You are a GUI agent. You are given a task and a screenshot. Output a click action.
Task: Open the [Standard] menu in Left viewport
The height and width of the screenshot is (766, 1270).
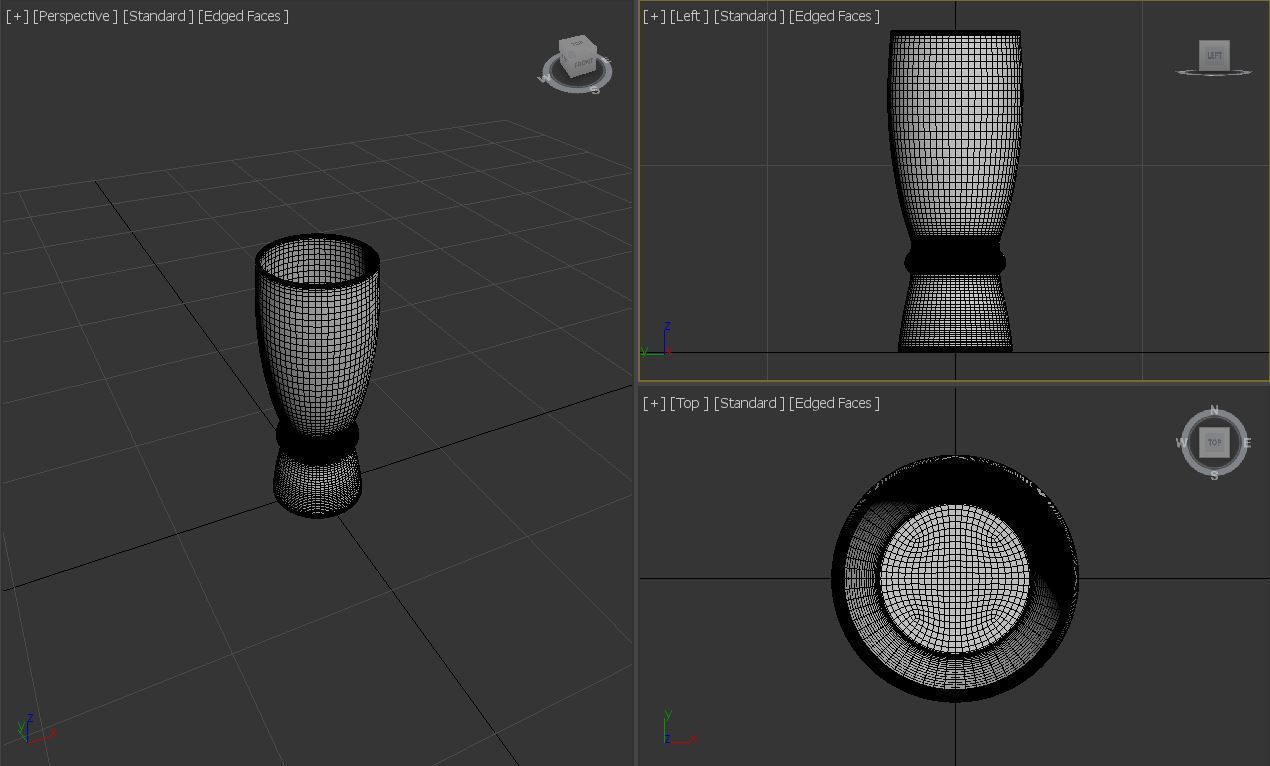coord(749,16)
